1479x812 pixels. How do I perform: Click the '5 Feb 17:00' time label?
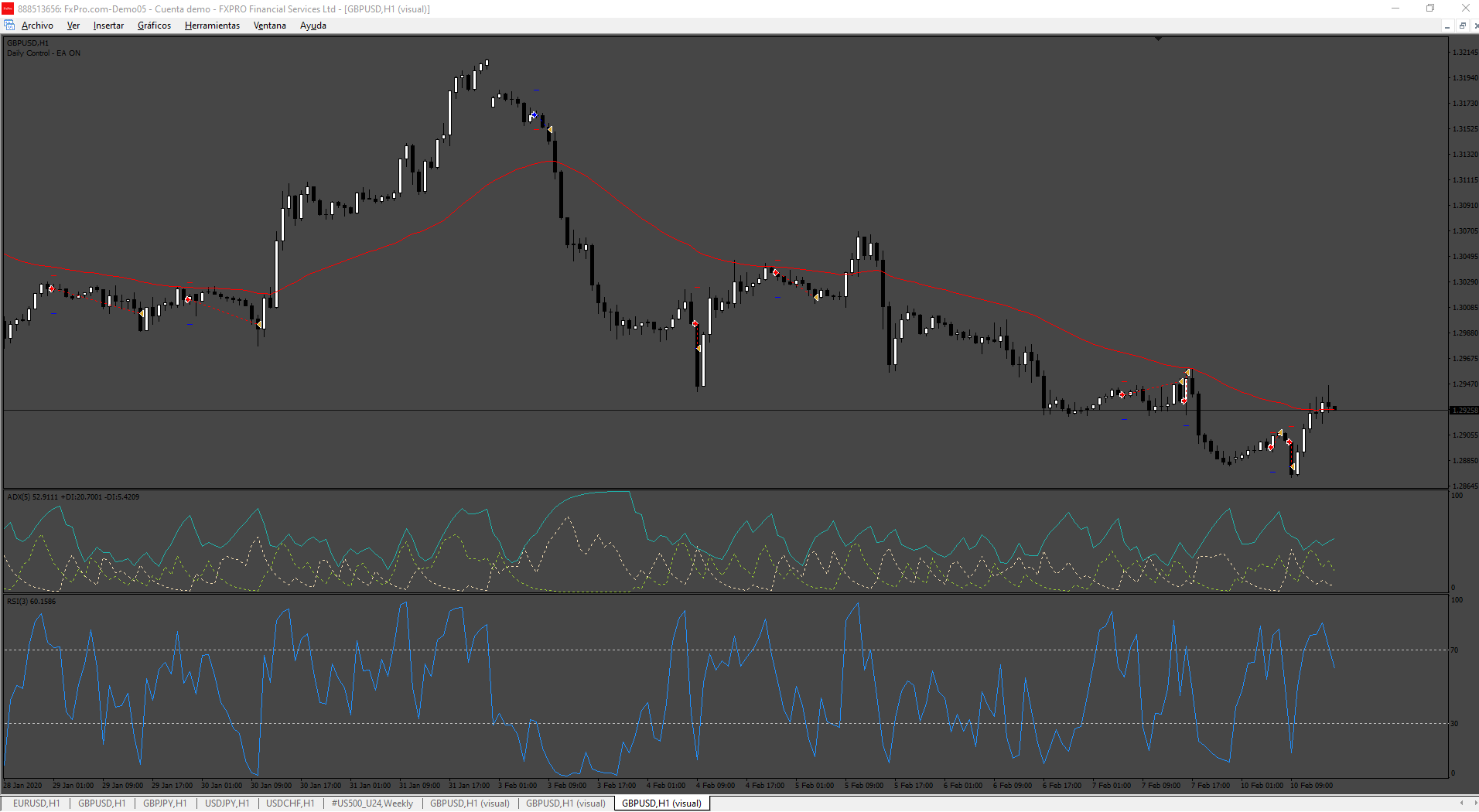click(x=914, y=786)
